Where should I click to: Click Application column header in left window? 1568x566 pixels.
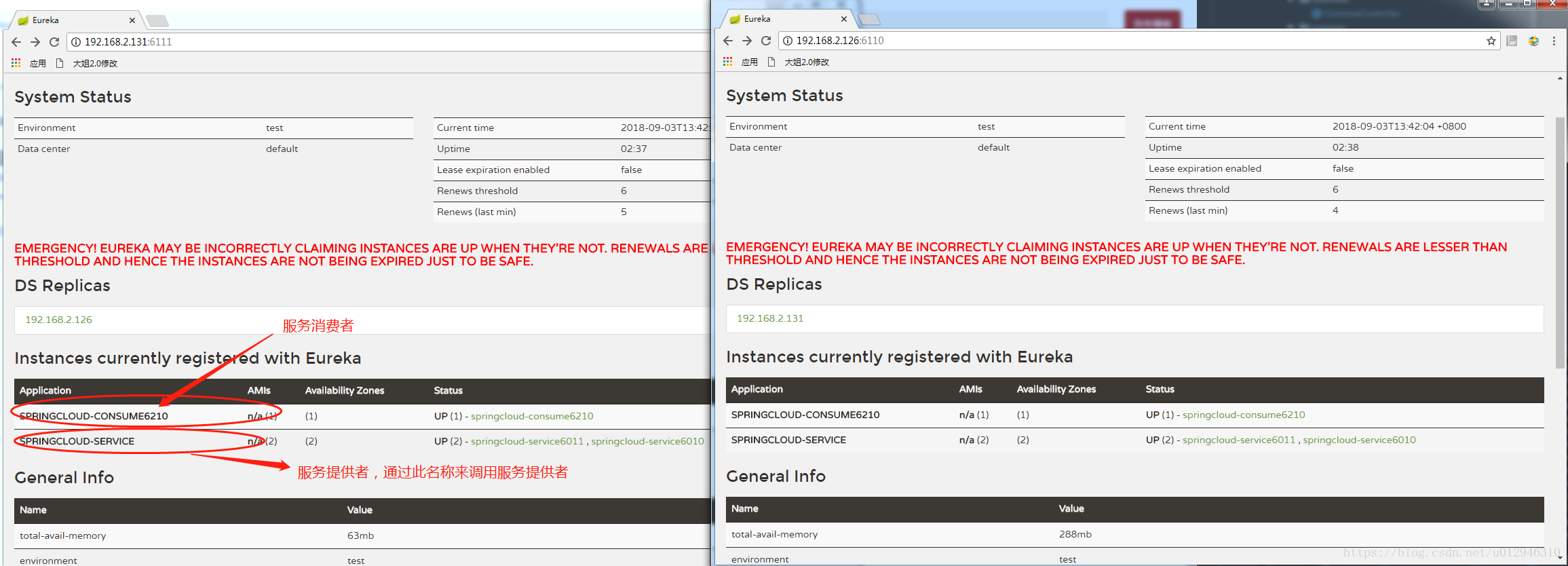coord(45,390)
